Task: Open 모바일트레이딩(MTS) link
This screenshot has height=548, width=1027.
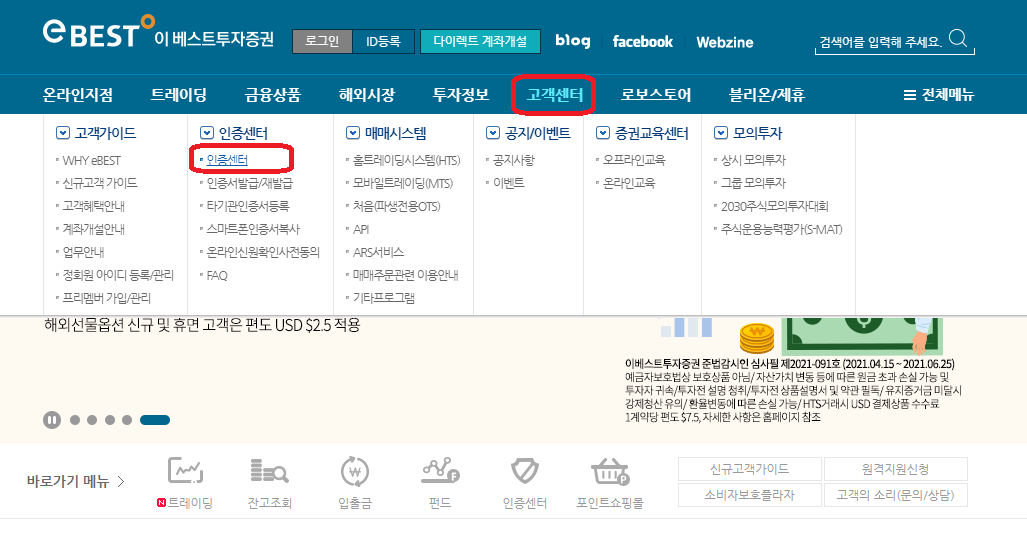Action: pyautogui.click(x=403, y=183)
